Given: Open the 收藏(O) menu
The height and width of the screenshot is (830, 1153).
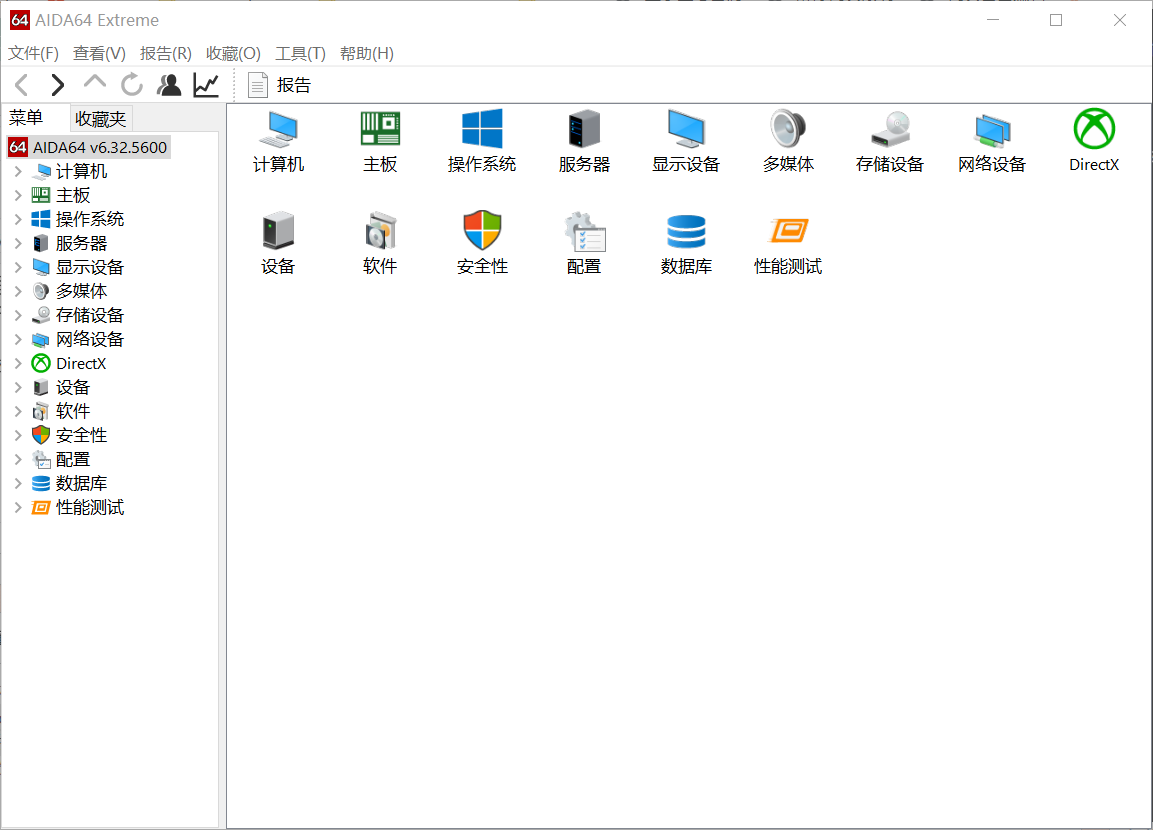Looking at the screenshot, I should [233, 53].
